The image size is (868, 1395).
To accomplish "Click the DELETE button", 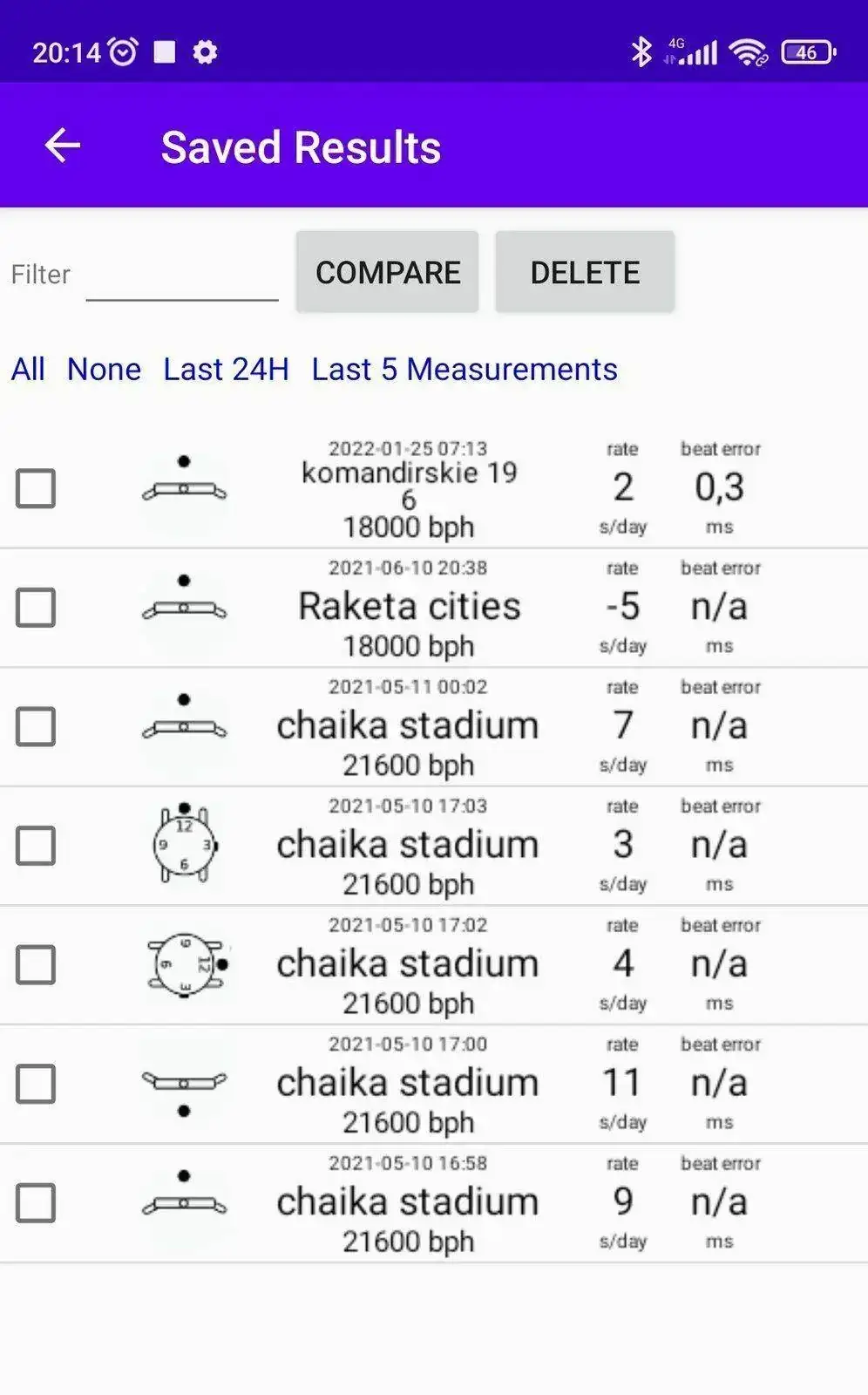I will click(x=585, y=272).
